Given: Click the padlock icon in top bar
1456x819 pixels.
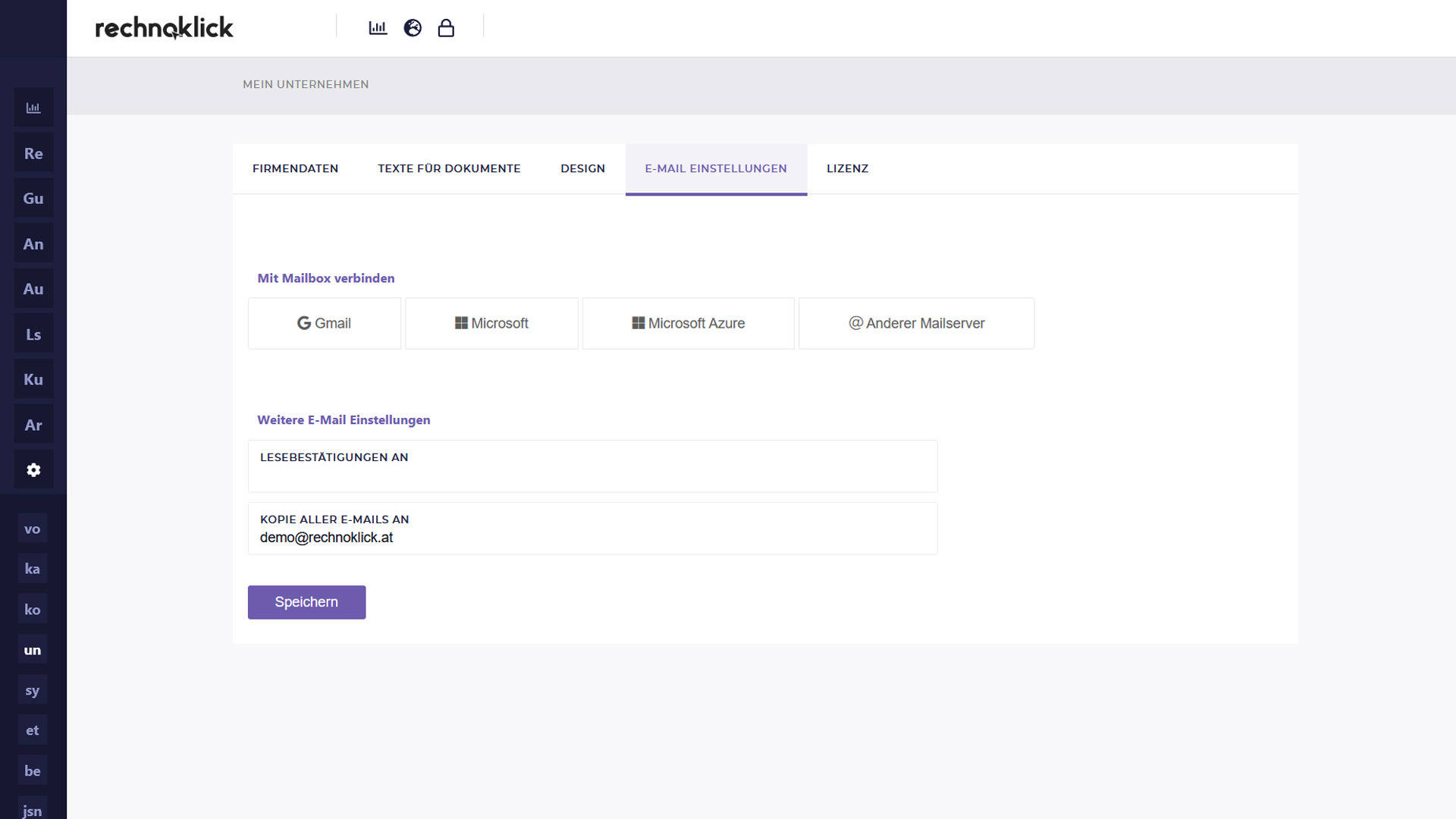Looking at the screenshot, I should tap(446, 28).
